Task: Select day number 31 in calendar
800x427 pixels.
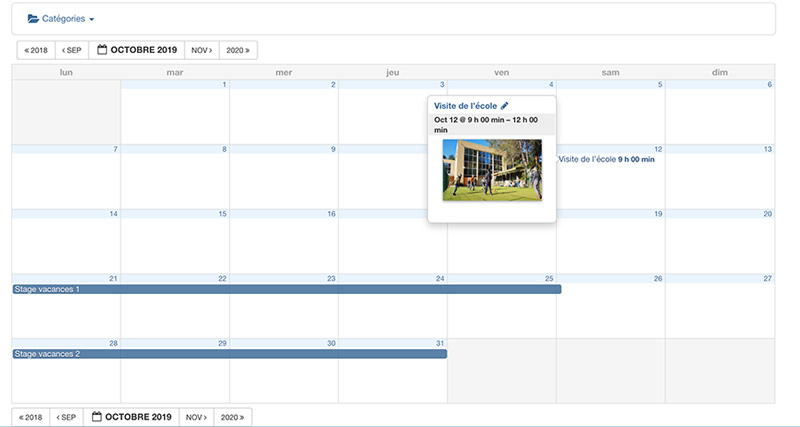Action: 440,343
